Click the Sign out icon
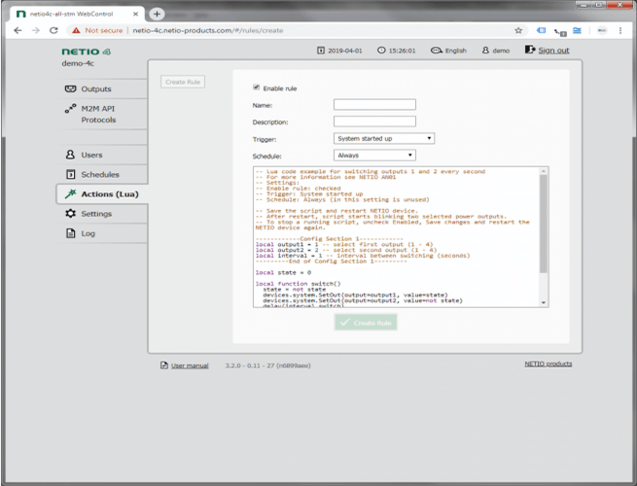The image size is (637, 486). click(529, 50)
